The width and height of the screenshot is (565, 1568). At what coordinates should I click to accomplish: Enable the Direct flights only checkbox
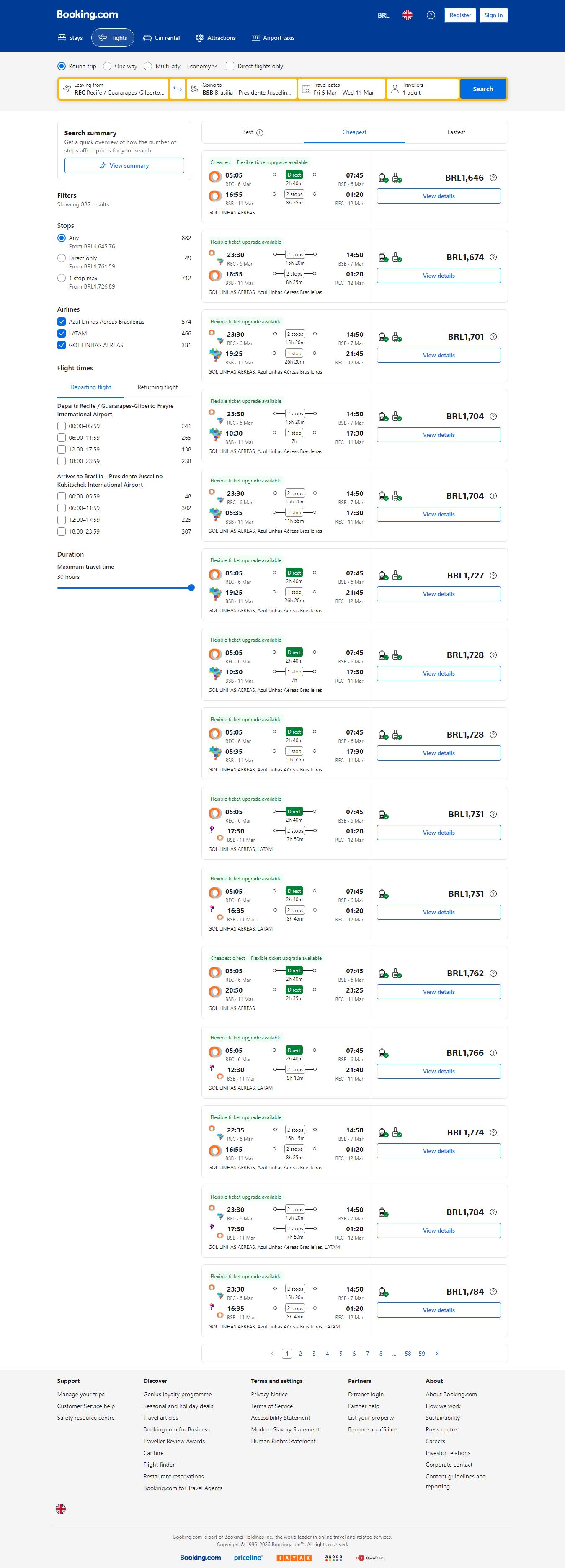click(230, 66)
